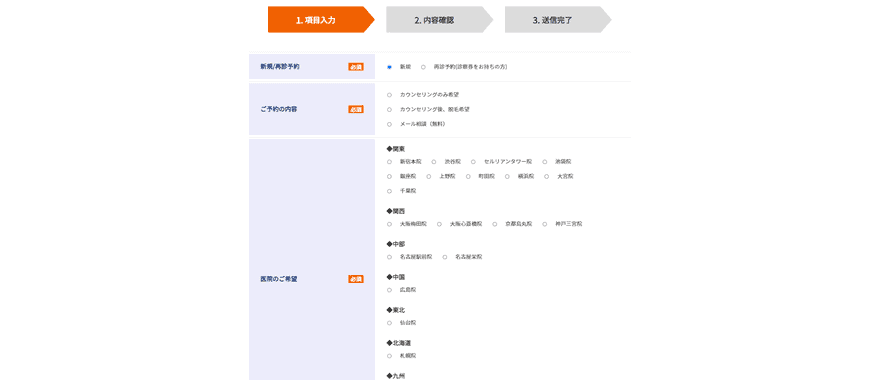Click the ご予約の内容 field label
The image size is (880, 380).
pyautogui.click(x=278, y=109)
